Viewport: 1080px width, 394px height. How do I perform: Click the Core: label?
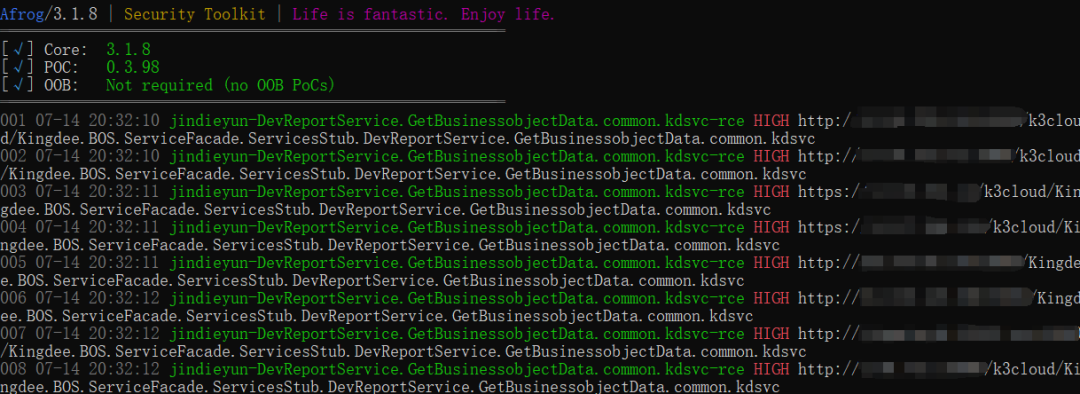[66, 50]
